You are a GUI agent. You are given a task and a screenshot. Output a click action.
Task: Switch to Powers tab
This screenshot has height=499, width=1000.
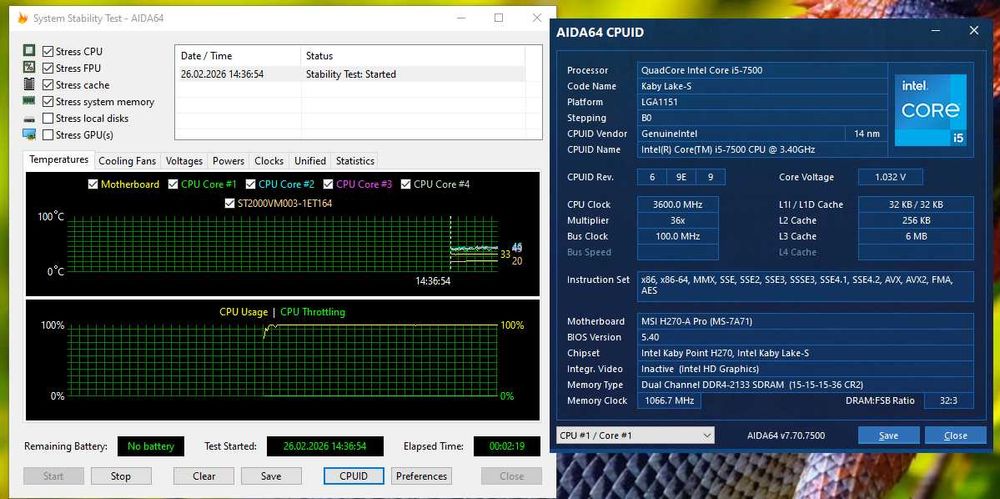pos(228,161)
